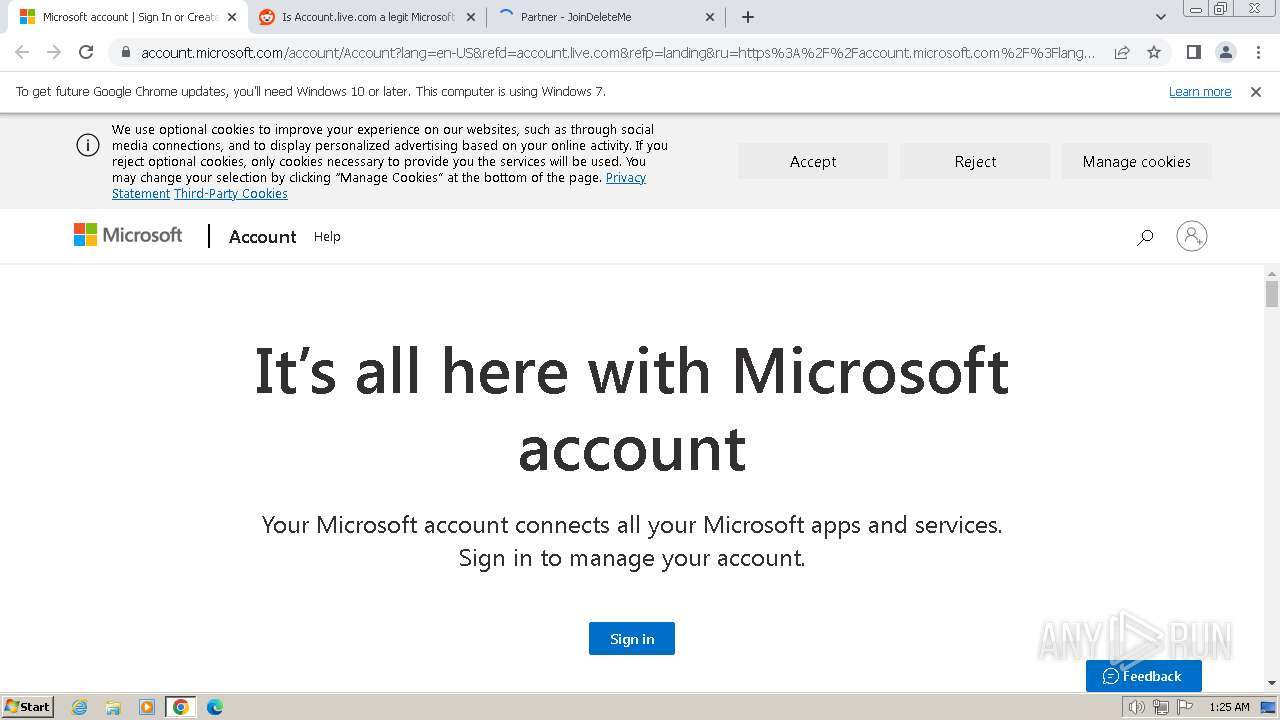Open tab search dropdown arrow
Viewport: 1280px width, 720px height.
pyautogui.click(x=1160, y=17)
